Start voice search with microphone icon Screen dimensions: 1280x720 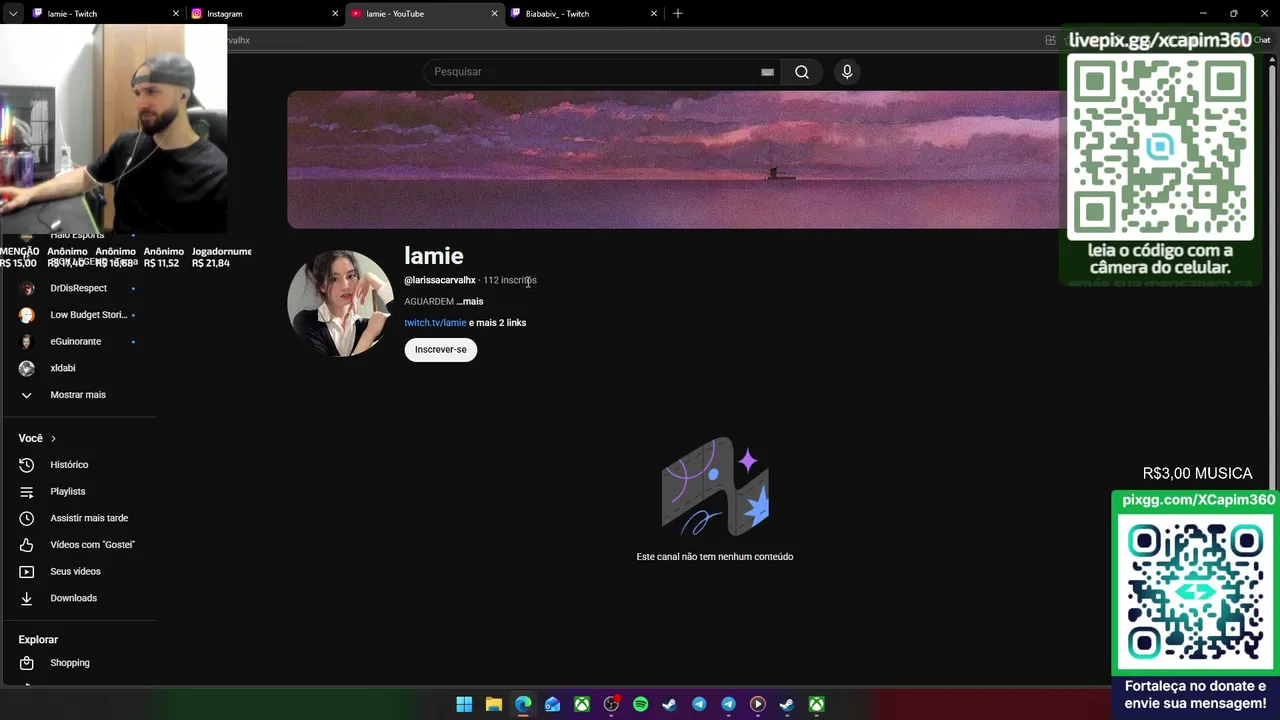847,72
